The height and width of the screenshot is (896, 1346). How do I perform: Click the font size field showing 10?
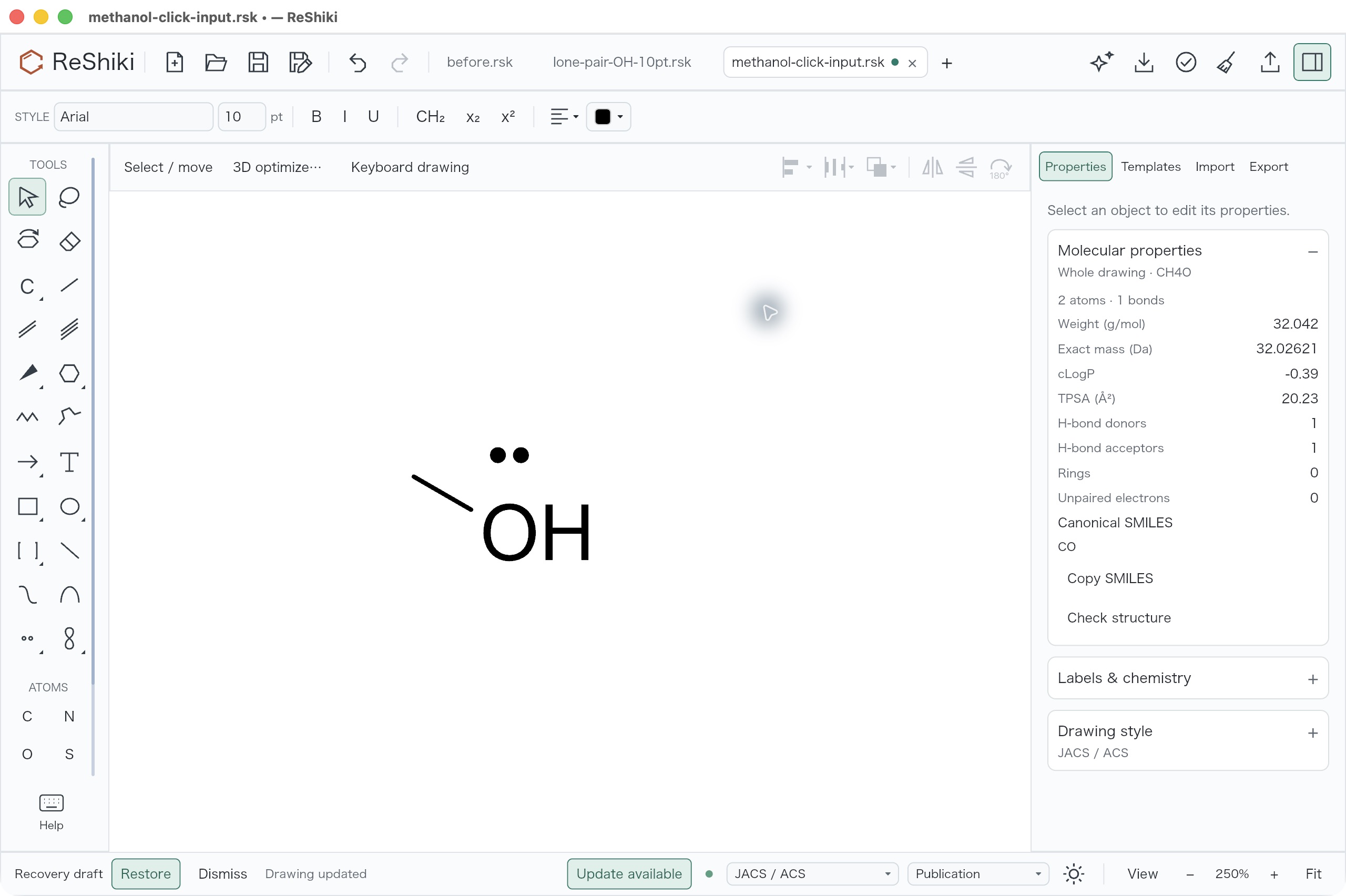[241, 117]
